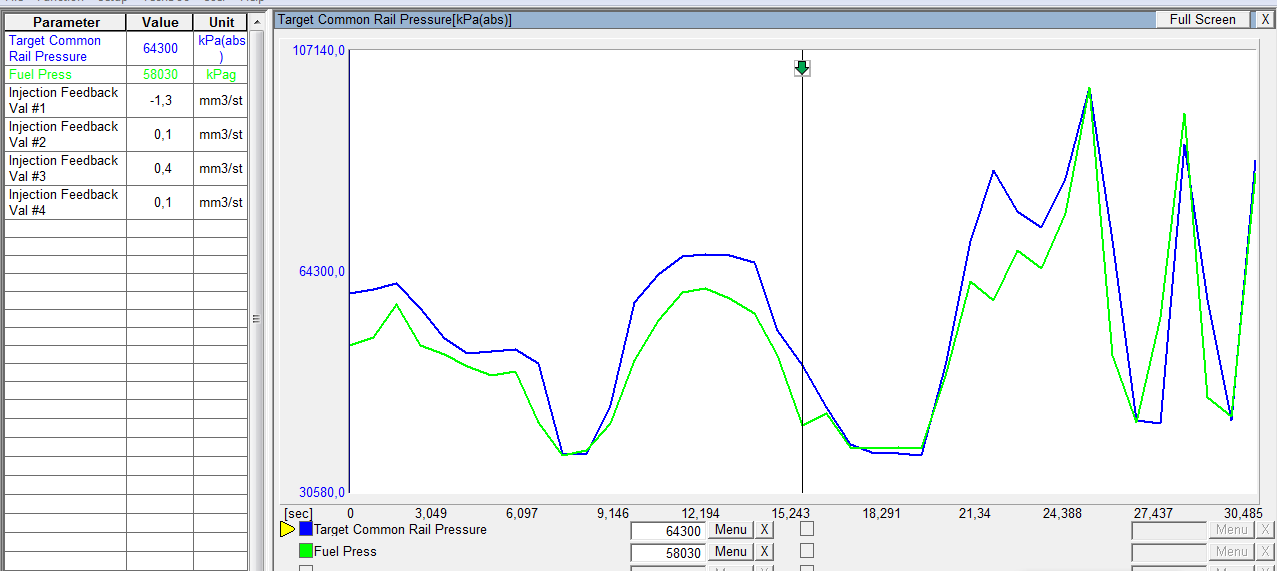Select the Injection Feedback Val #3 parameter row
The width and height of the screenshot is (1277, 571).
pyautogui.click(x=64, y=168)
